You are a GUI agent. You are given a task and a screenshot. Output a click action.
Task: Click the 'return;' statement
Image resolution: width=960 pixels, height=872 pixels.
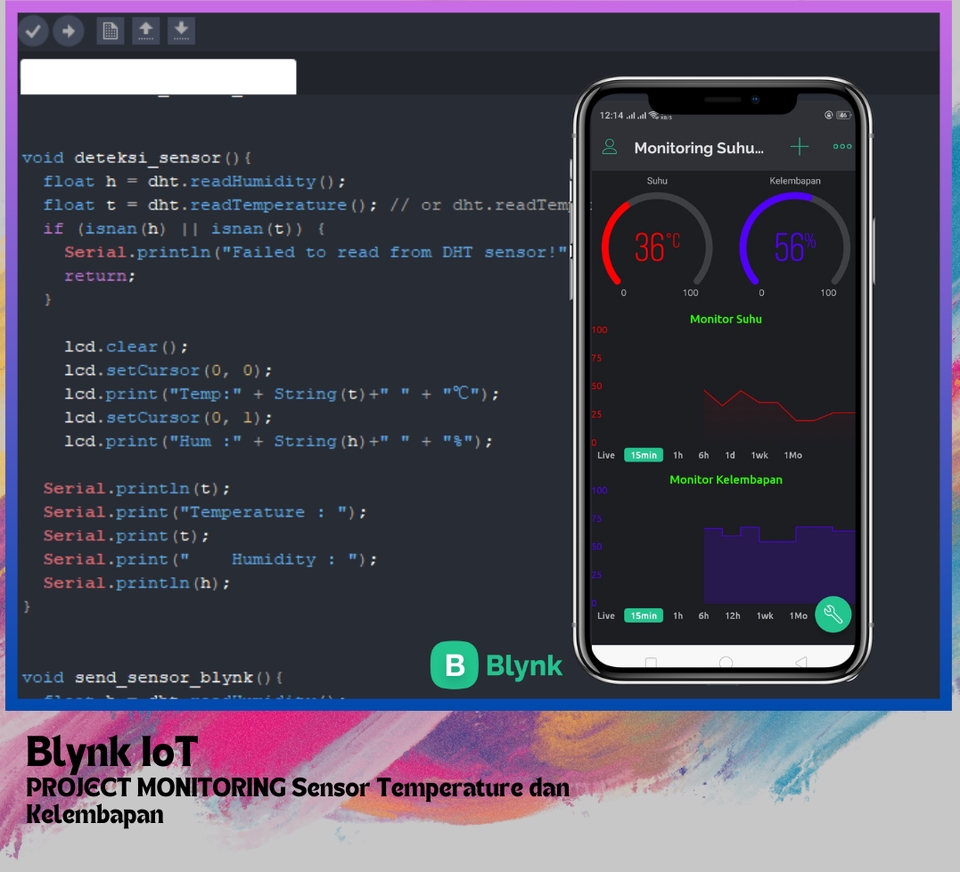pos(100,276)
